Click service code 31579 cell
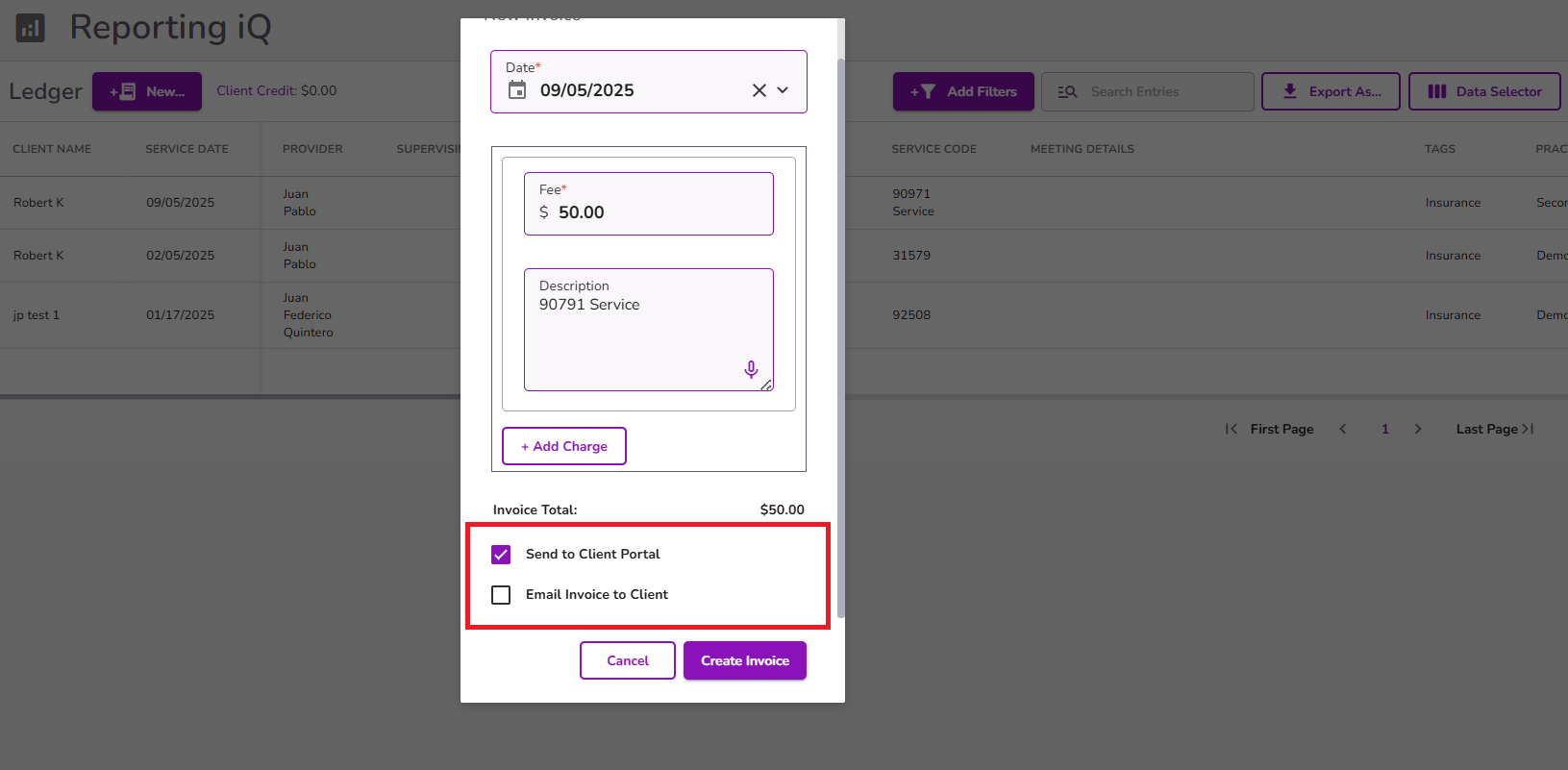1568x770 pixels. click(911, 256)
